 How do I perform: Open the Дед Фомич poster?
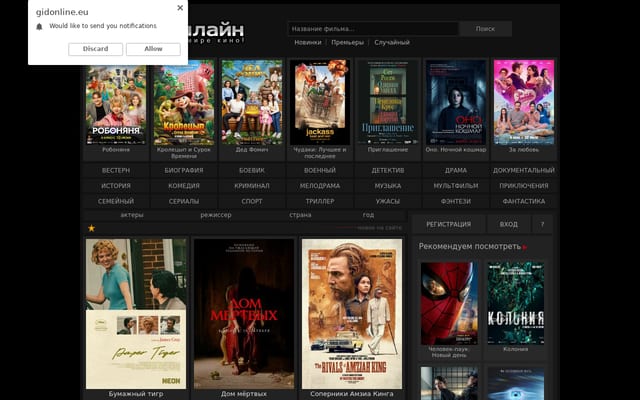tap(252, 102)
